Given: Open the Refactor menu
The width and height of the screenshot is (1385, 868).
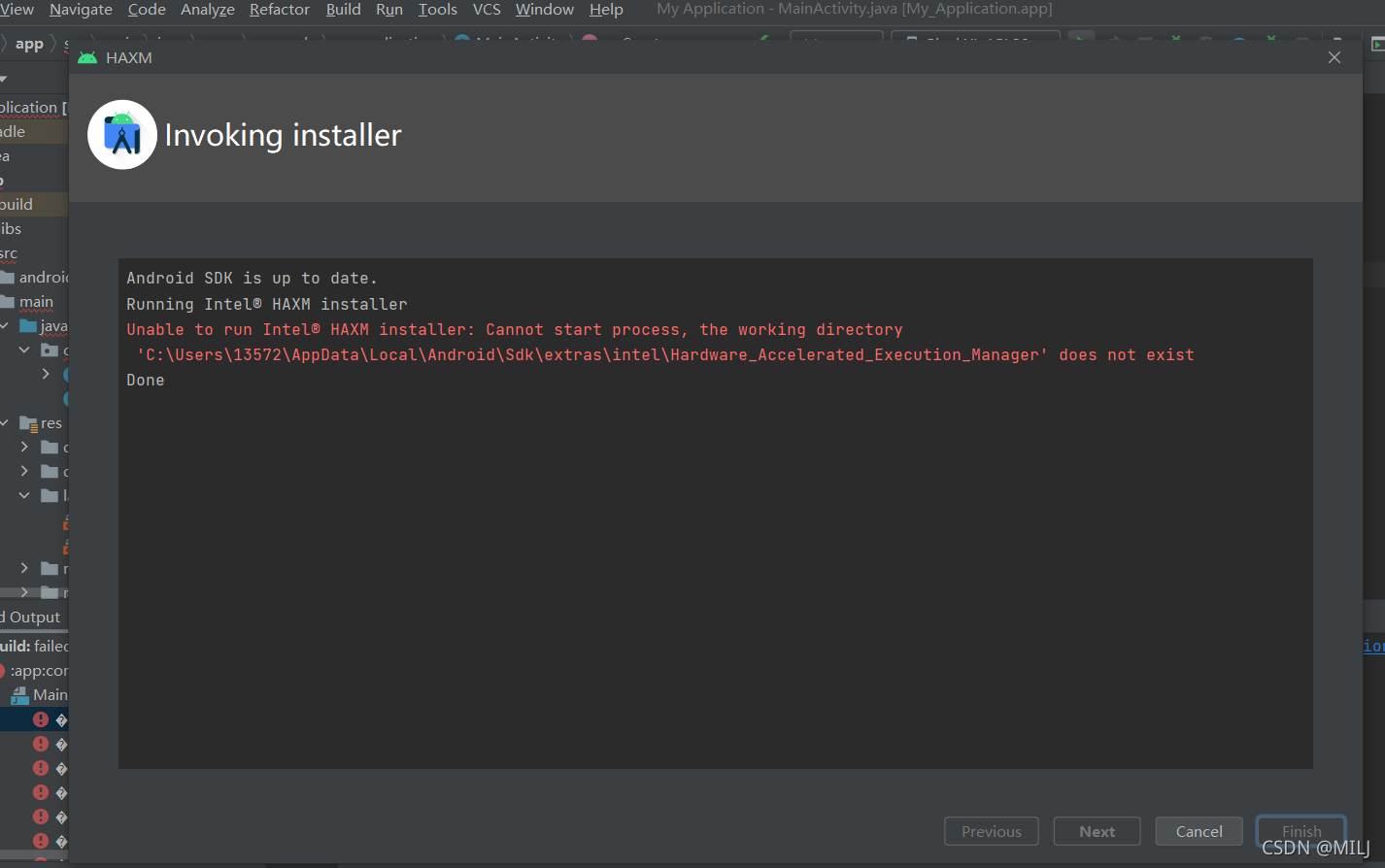Looking at the screenshot, I should pyautogui.click(x=280, y=10).
